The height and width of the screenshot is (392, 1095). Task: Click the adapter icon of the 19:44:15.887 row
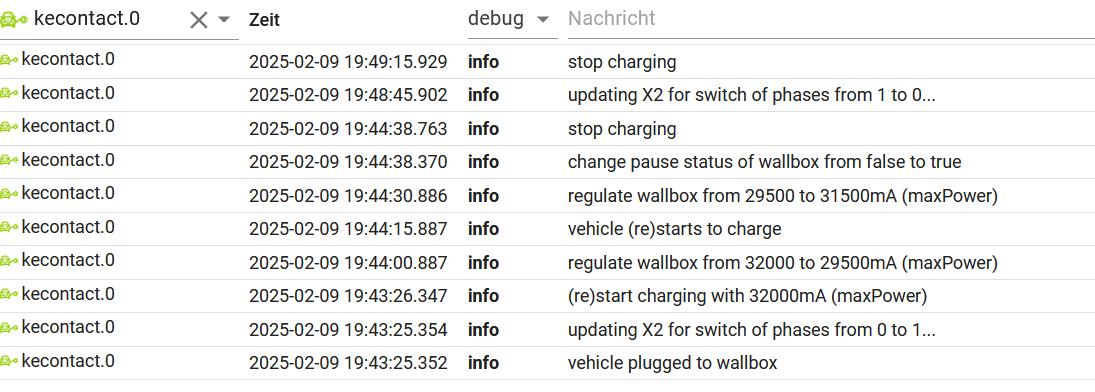9,228
